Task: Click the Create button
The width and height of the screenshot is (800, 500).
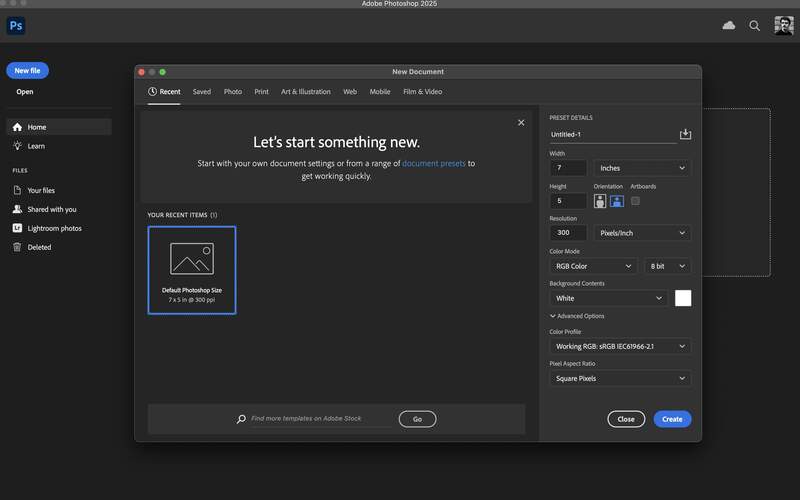Action: tap(672, 419)
